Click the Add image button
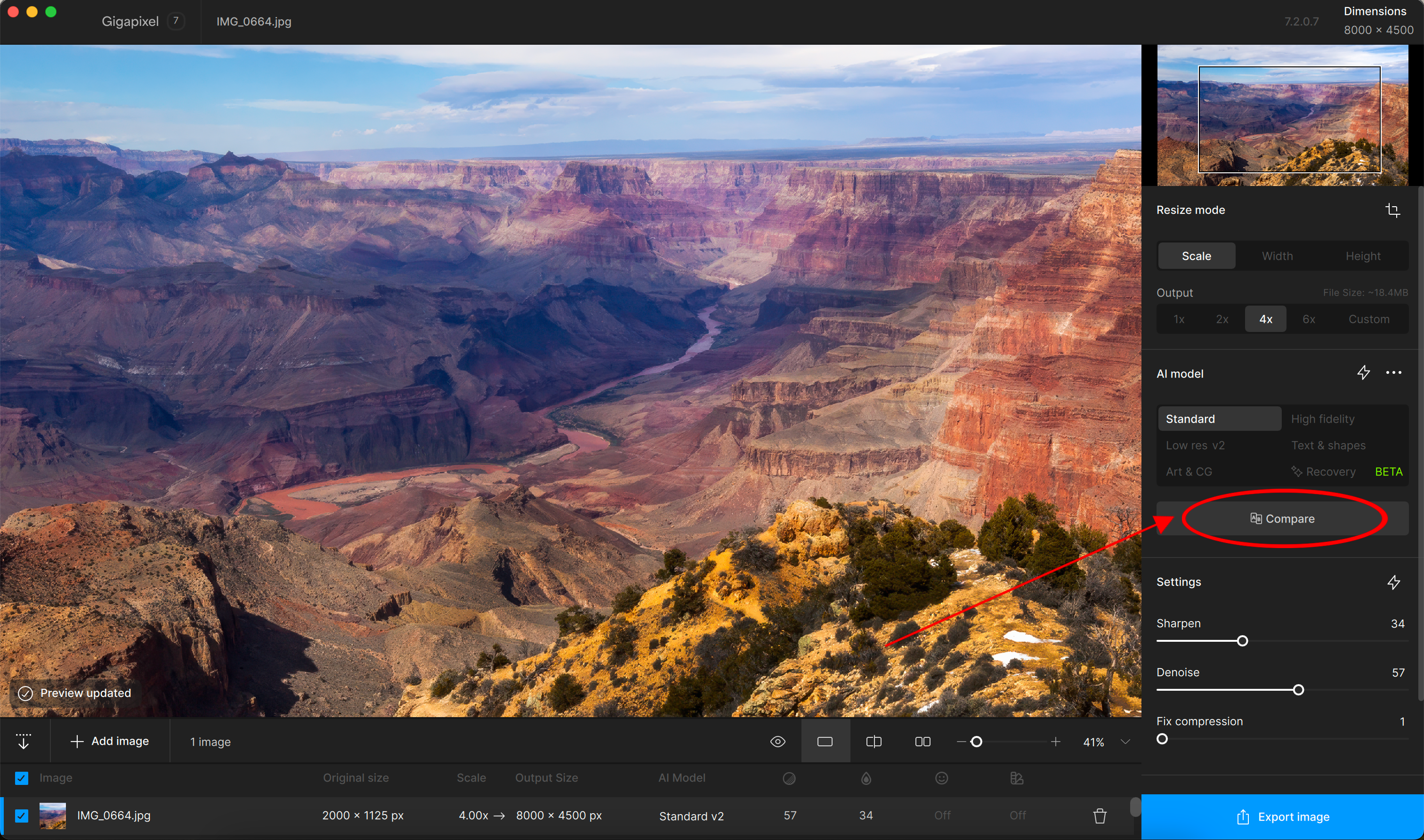Screen dimensions: 1424x840 coord(110,741)
